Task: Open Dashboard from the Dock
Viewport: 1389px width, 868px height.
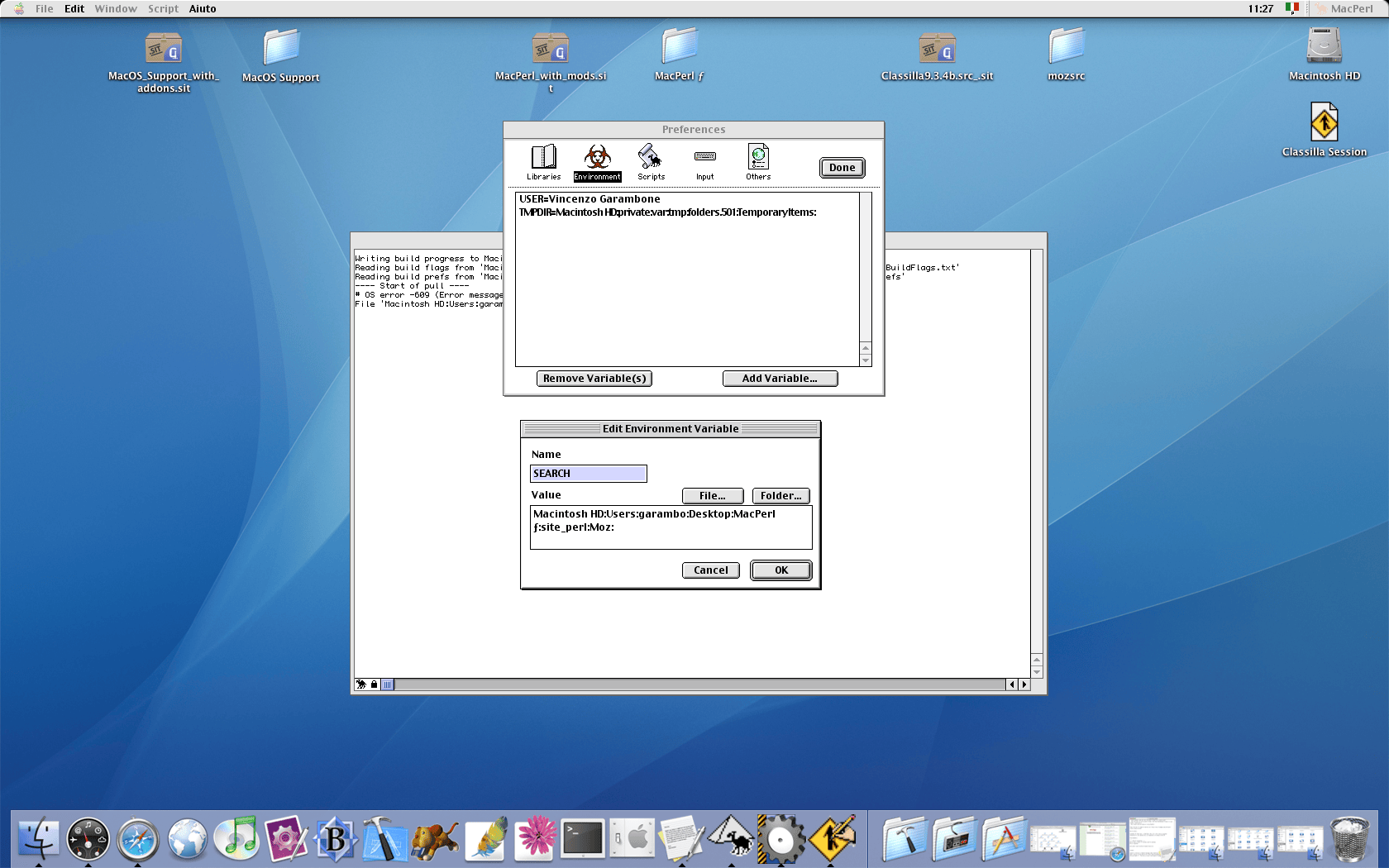Action: click(x=88, y=839)
